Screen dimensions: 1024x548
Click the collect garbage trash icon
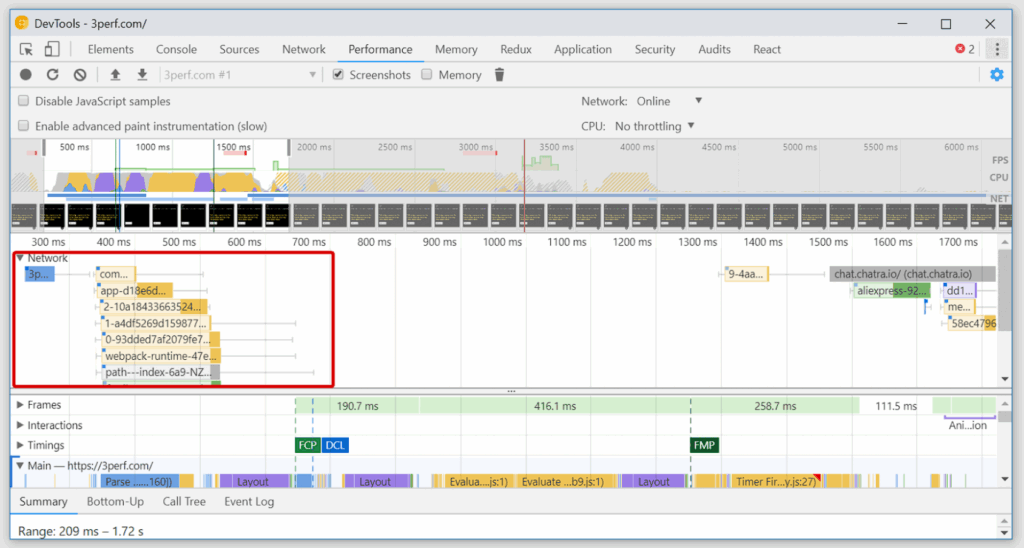coord(500,75)
